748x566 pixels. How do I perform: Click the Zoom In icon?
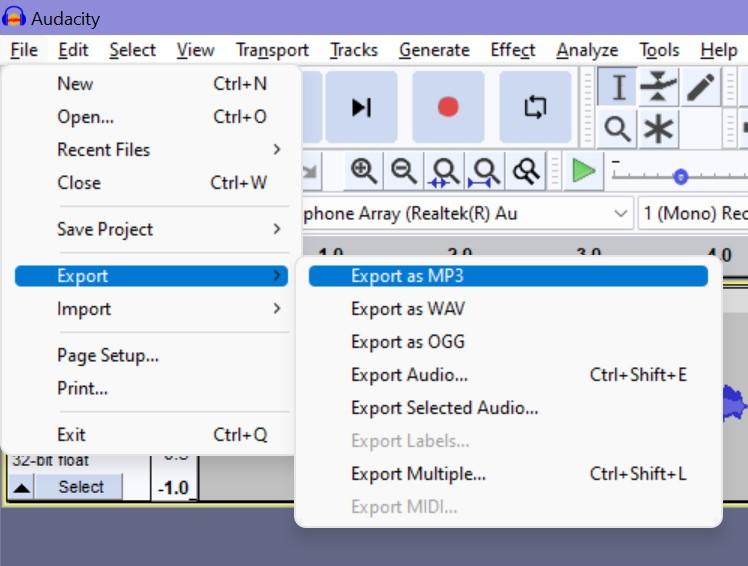364,171
